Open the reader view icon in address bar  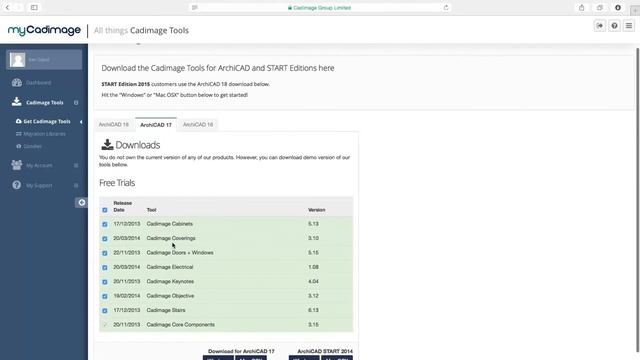tap(195, 7)
